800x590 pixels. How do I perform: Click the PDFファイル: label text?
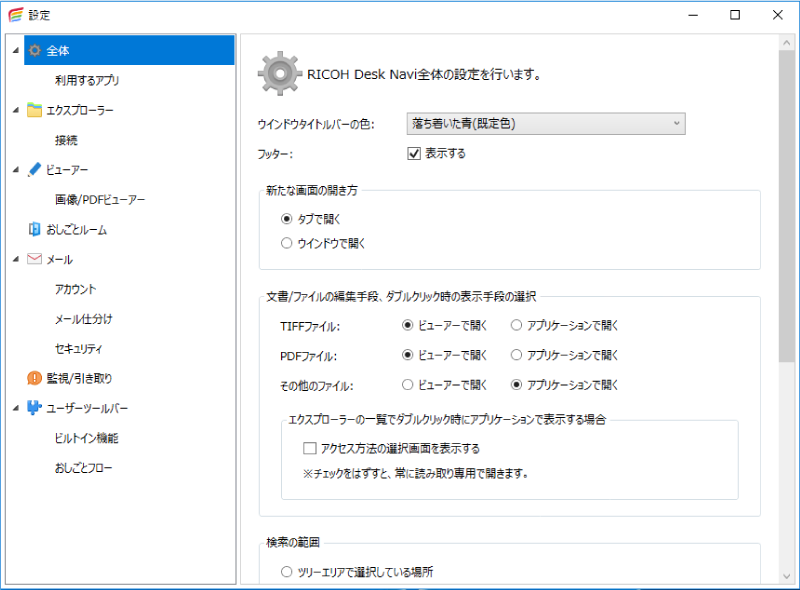[308, 356]
